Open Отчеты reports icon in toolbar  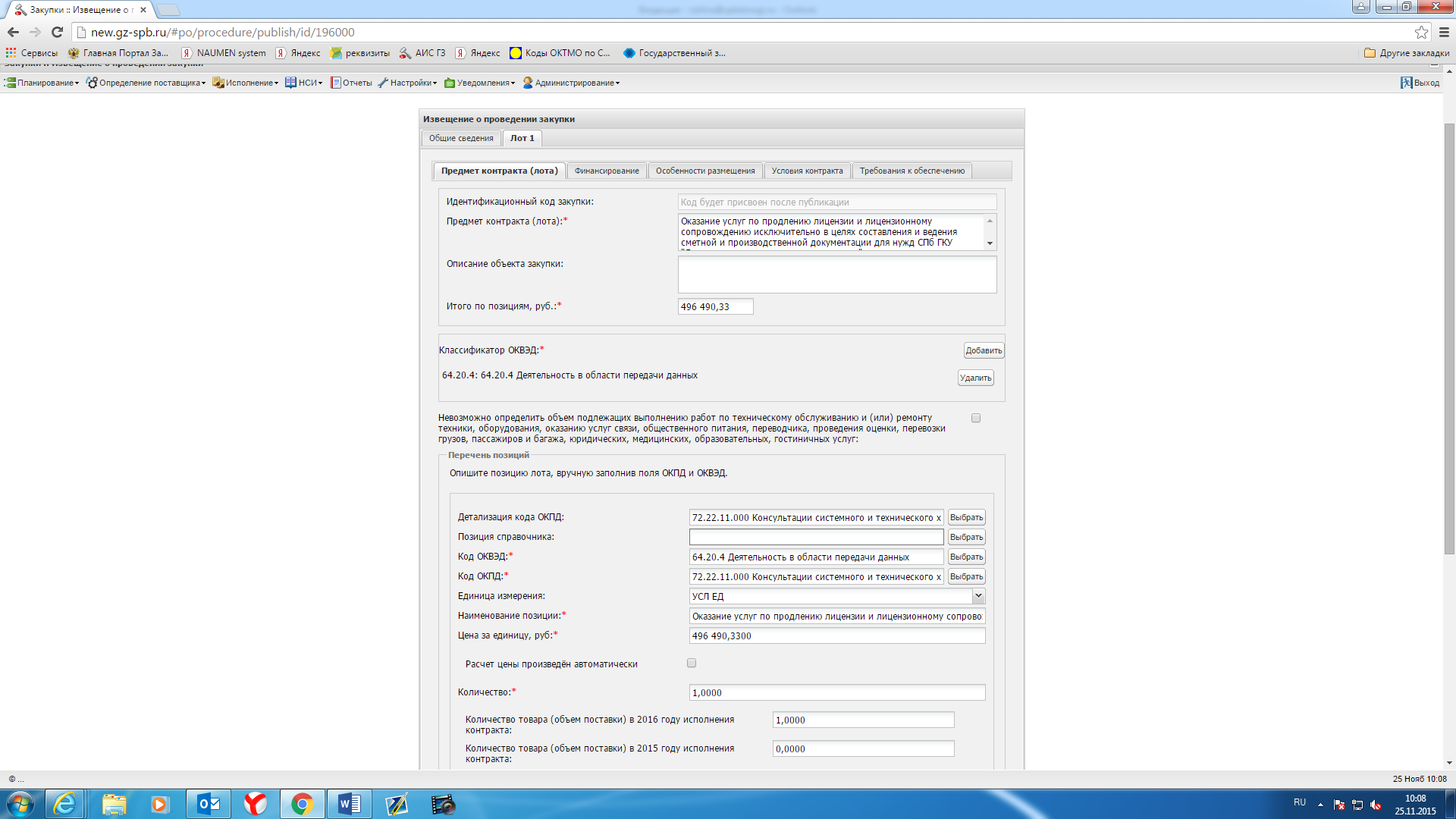tap(335, 83)
